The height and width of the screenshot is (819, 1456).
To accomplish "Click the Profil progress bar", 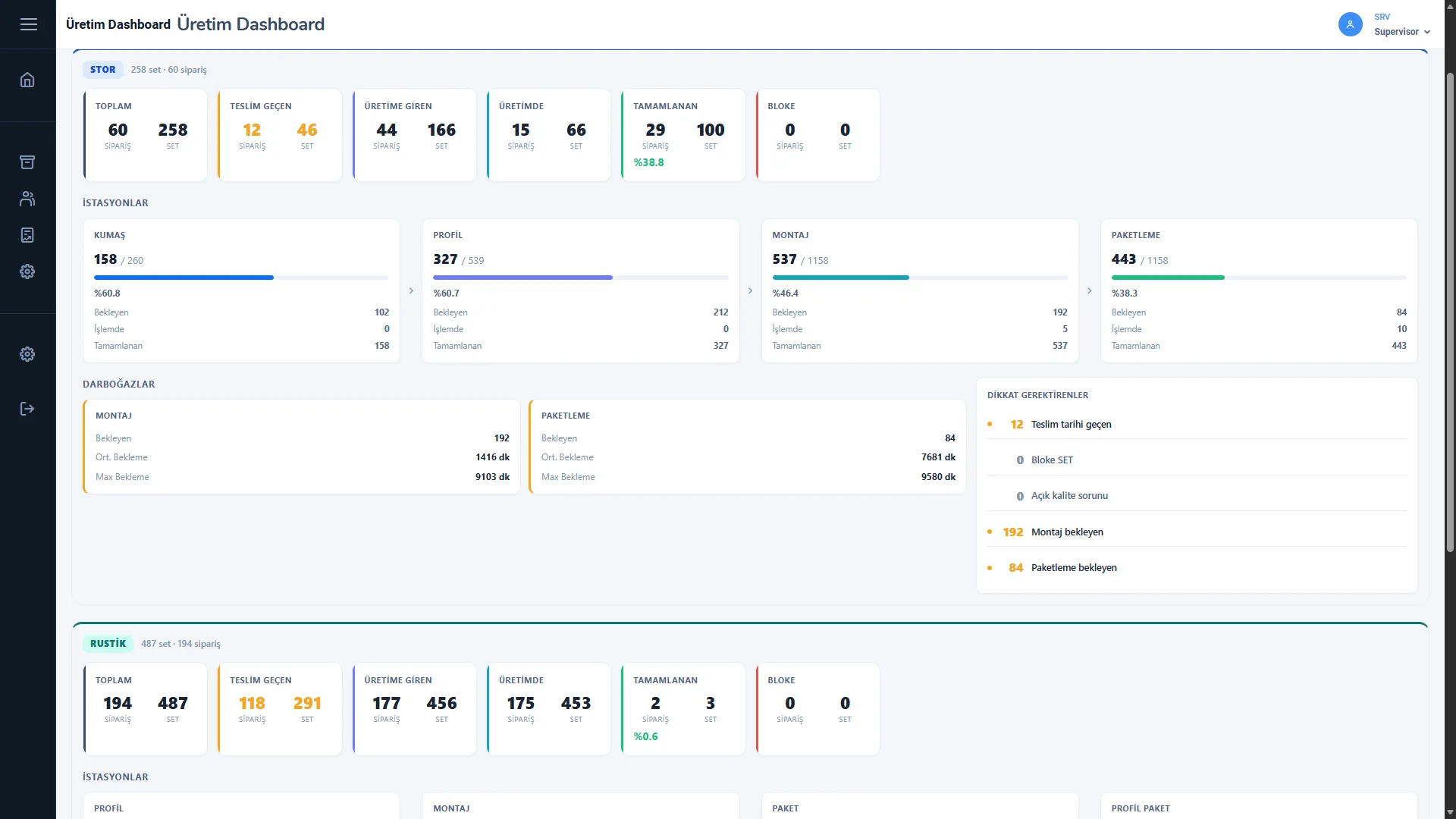I will click(580, 278).
